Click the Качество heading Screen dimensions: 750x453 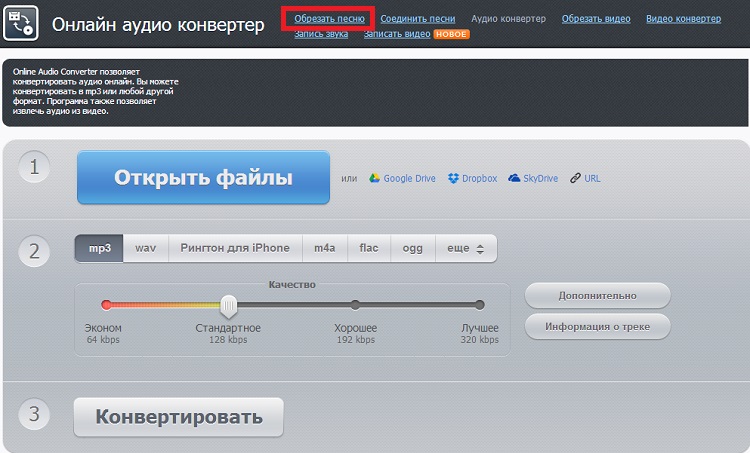292,285
